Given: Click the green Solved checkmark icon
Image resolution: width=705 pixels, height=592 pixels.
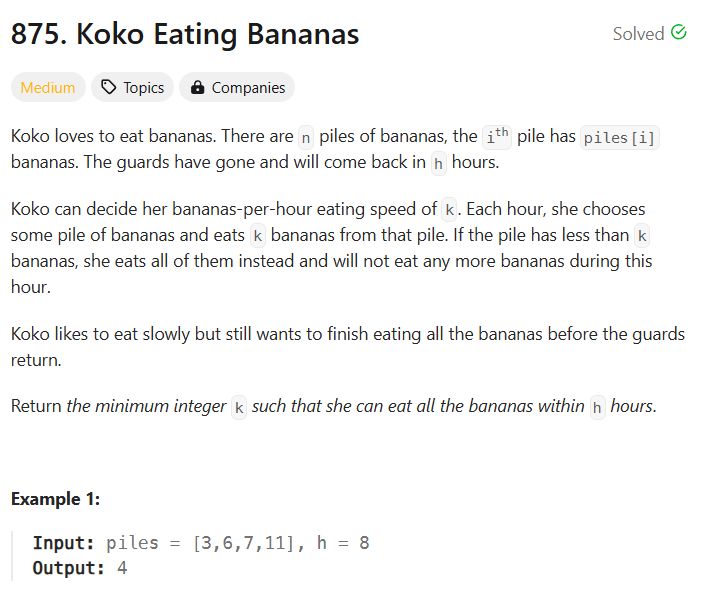Looking at the screenshot, I should 678,33.
